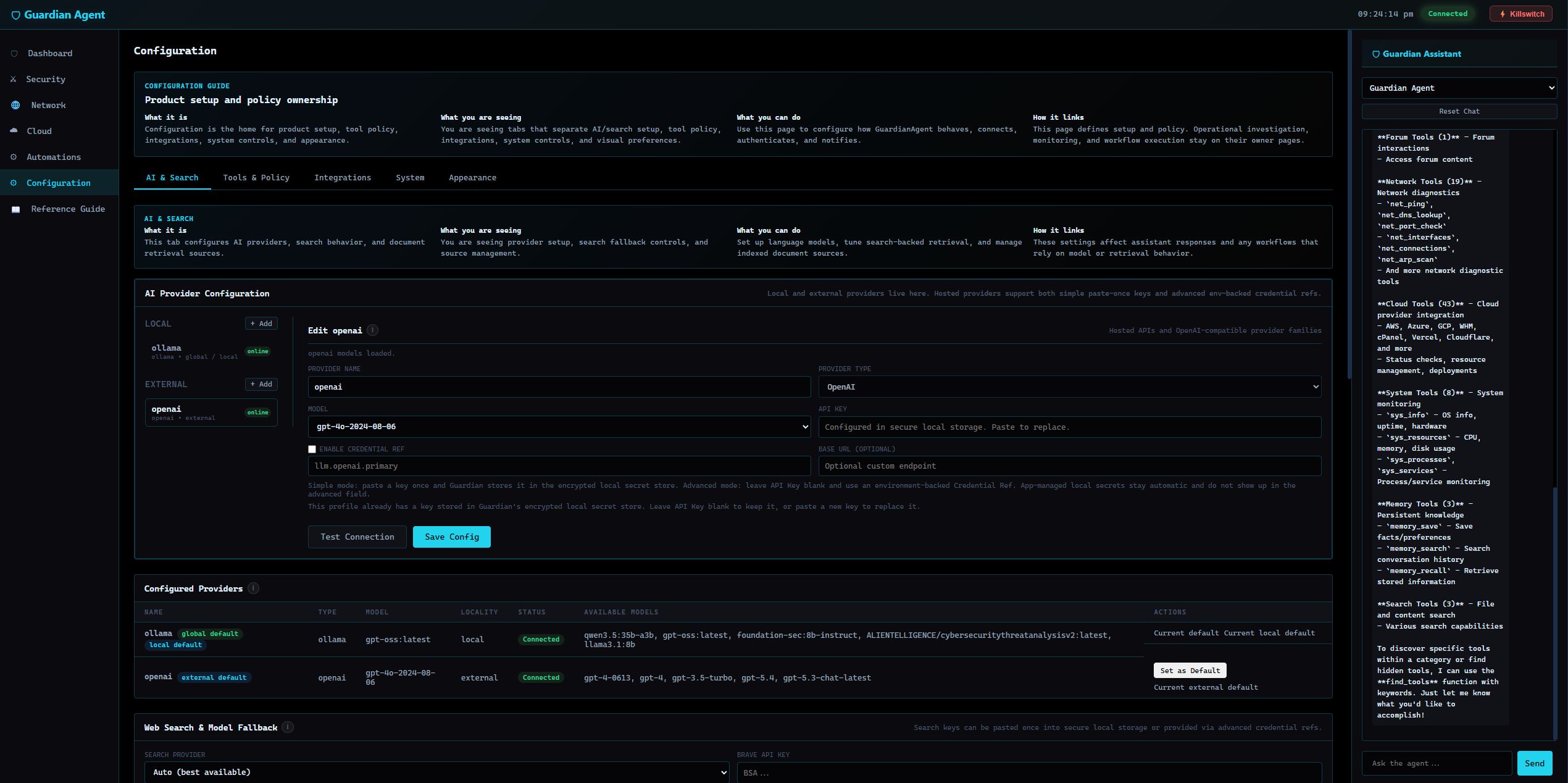This screenshot has height=783, width=1568.
Task: Click the llm.openai.primary credential ref field
Action: [559, 466]
